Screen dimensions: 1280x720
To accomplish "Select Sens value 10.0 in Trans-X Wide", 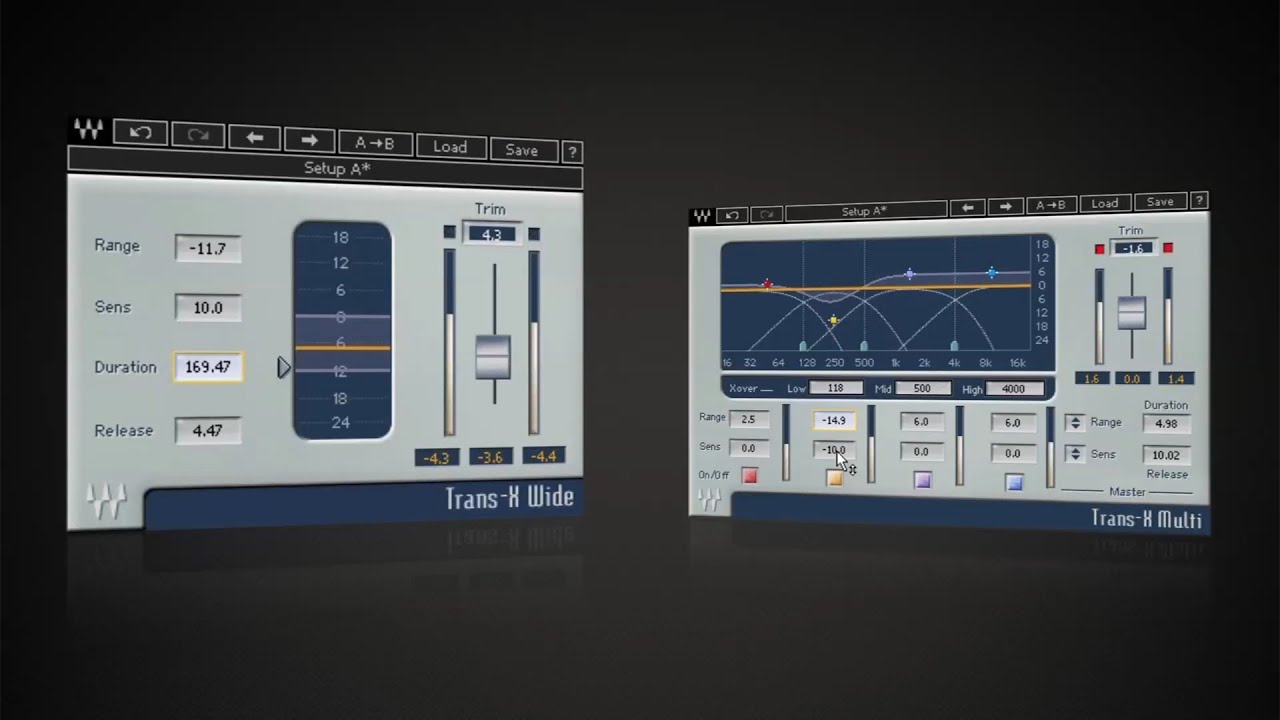I will (208, 308).
